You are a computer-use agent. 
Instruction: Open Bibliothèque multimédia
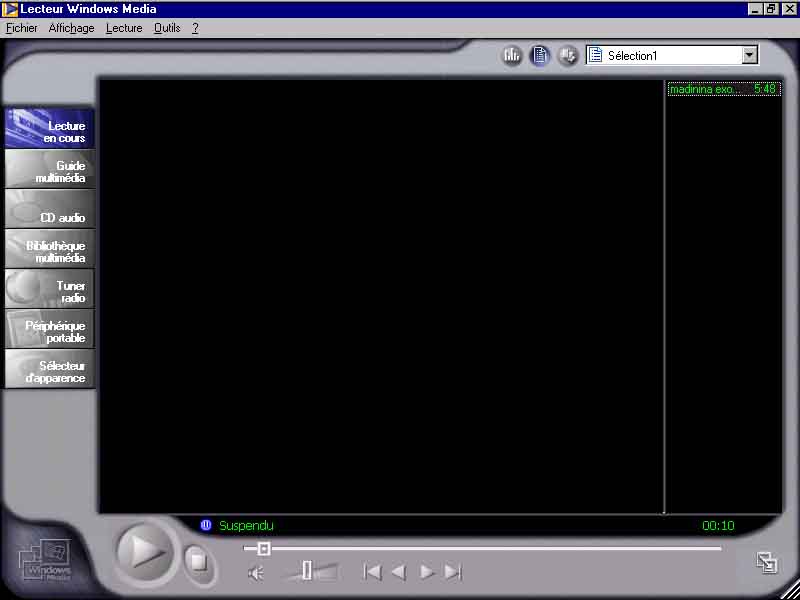[x=49, y=248]
